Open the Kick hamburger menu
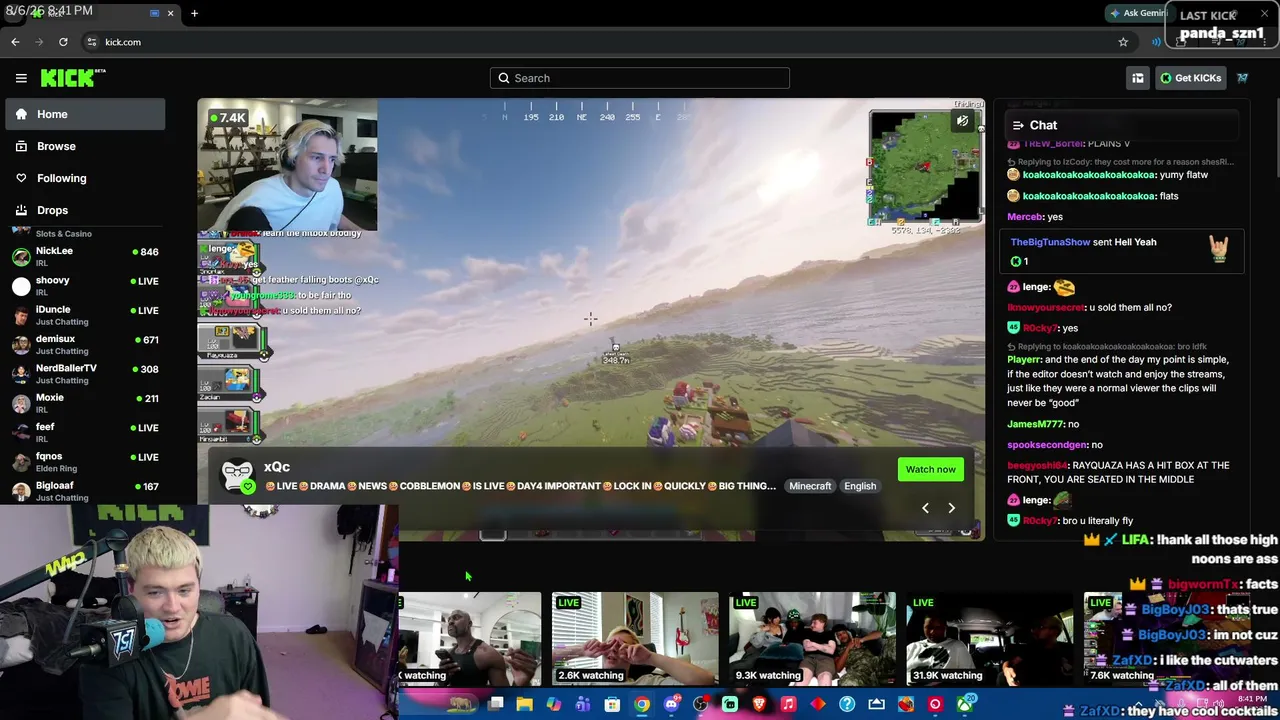This screenshot has height=720, width=1280. pos(21,78)
